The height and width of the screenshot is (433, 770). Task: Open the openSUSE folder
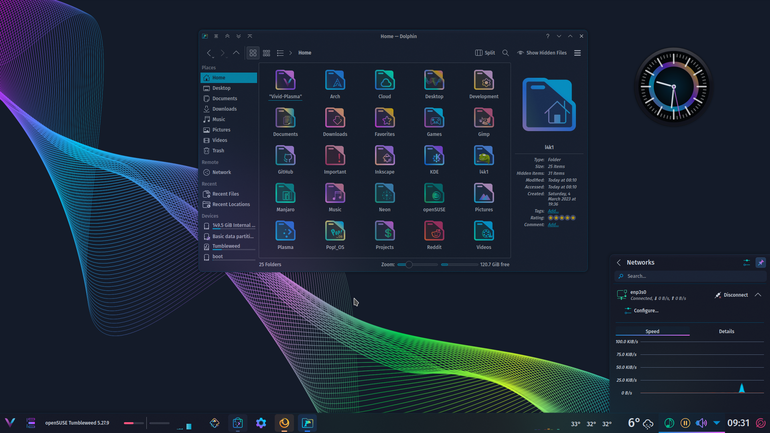(434, 197)
